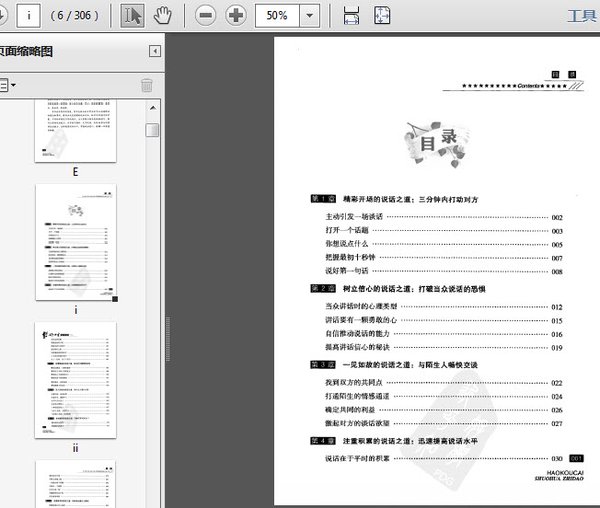Switch to fit one full page view
The height and width of the screenshot is (508, 600).
click(x=383, y=16)
